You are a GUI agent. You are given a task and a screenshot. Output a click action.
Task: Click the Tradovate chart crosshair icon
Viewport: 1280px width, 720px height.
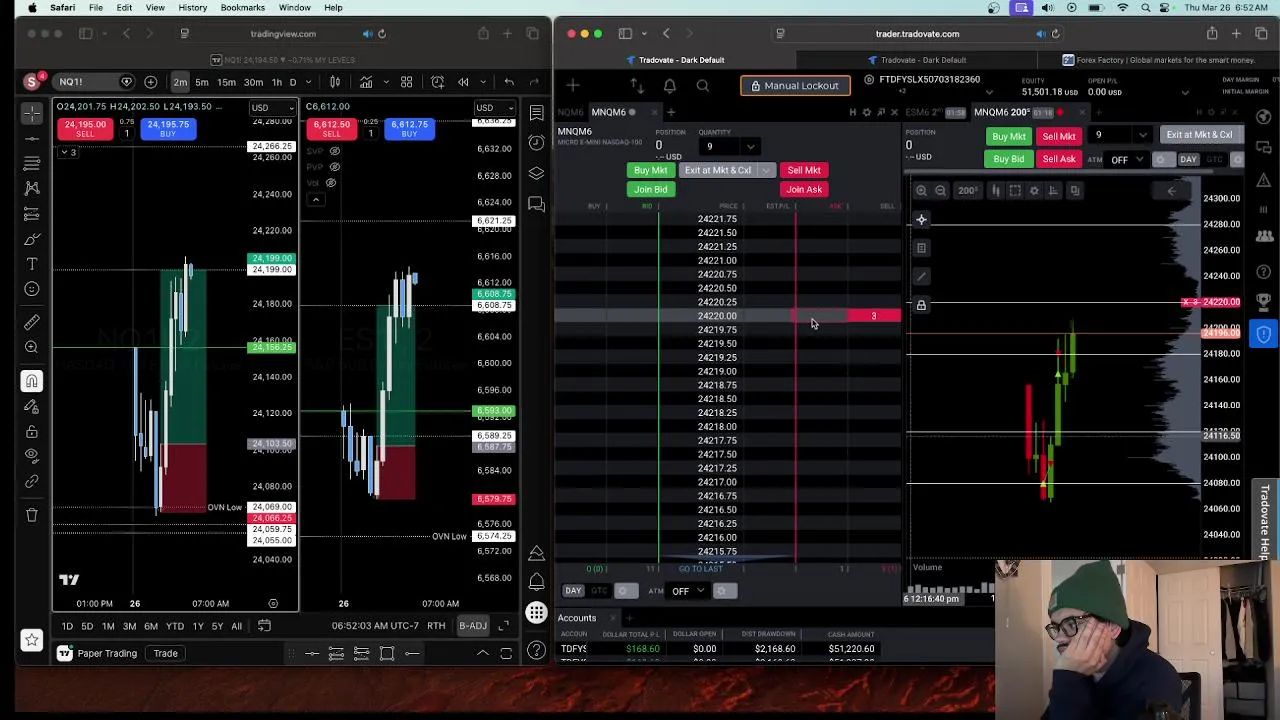coord(921,220)
